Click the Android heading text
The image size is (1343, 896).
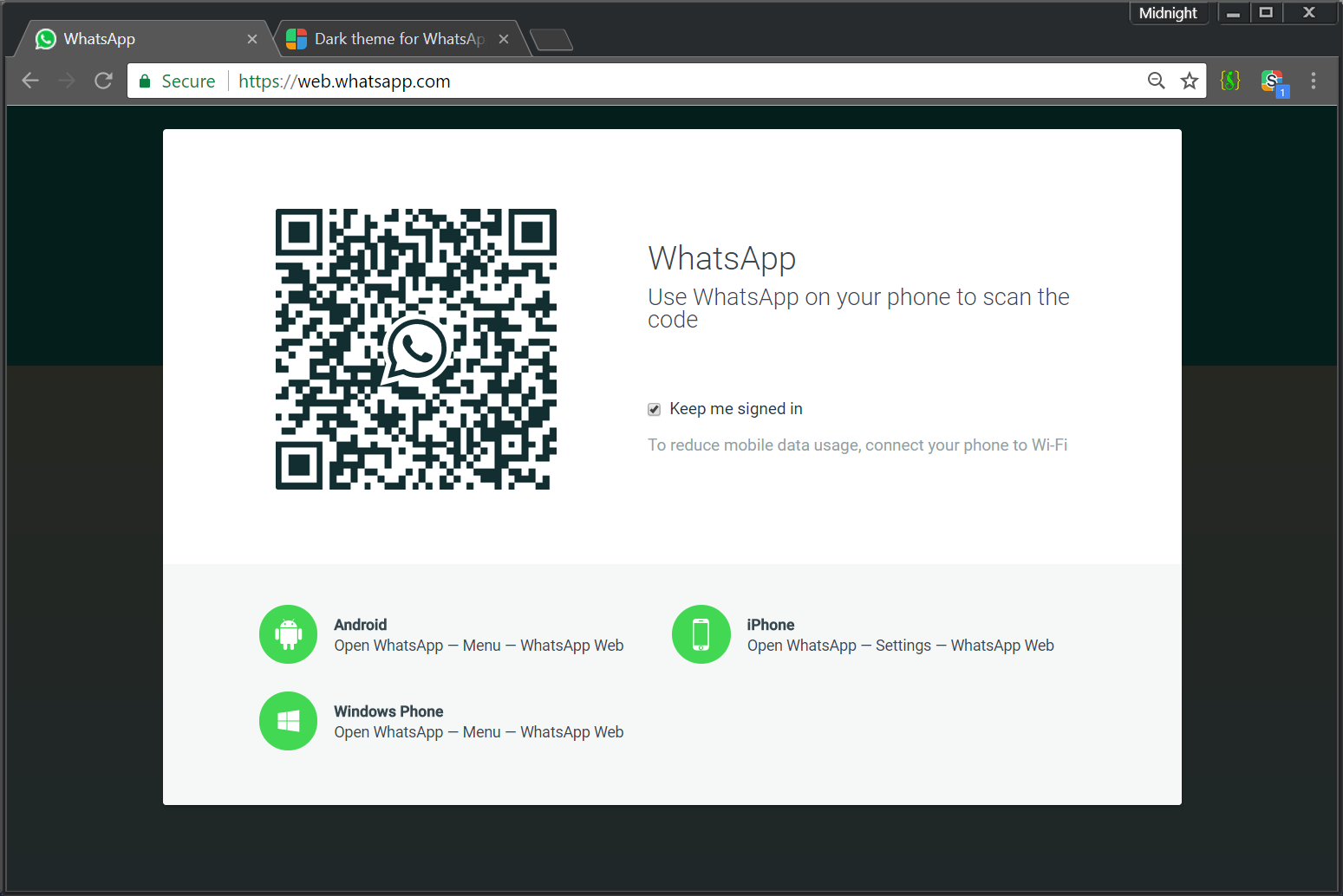click(361, 625)
